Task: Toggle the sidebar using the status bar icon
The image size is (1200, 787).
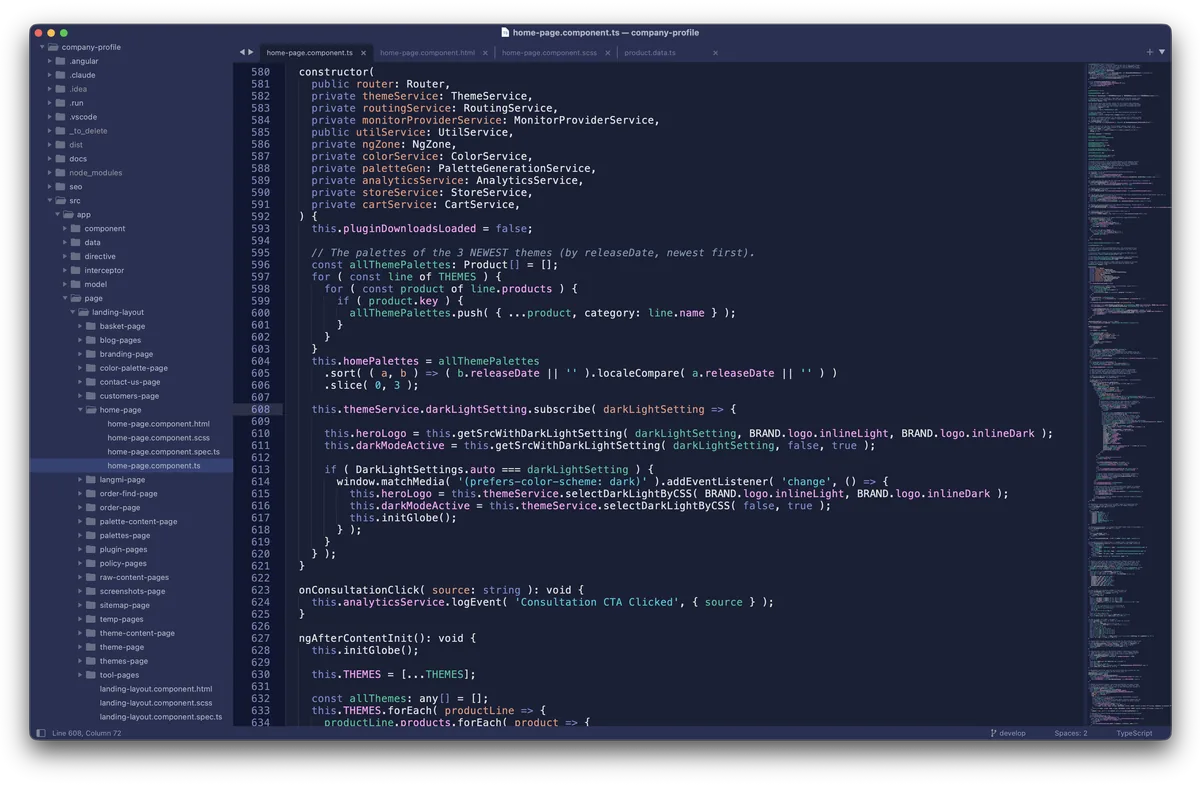Action: pos(41,733)
